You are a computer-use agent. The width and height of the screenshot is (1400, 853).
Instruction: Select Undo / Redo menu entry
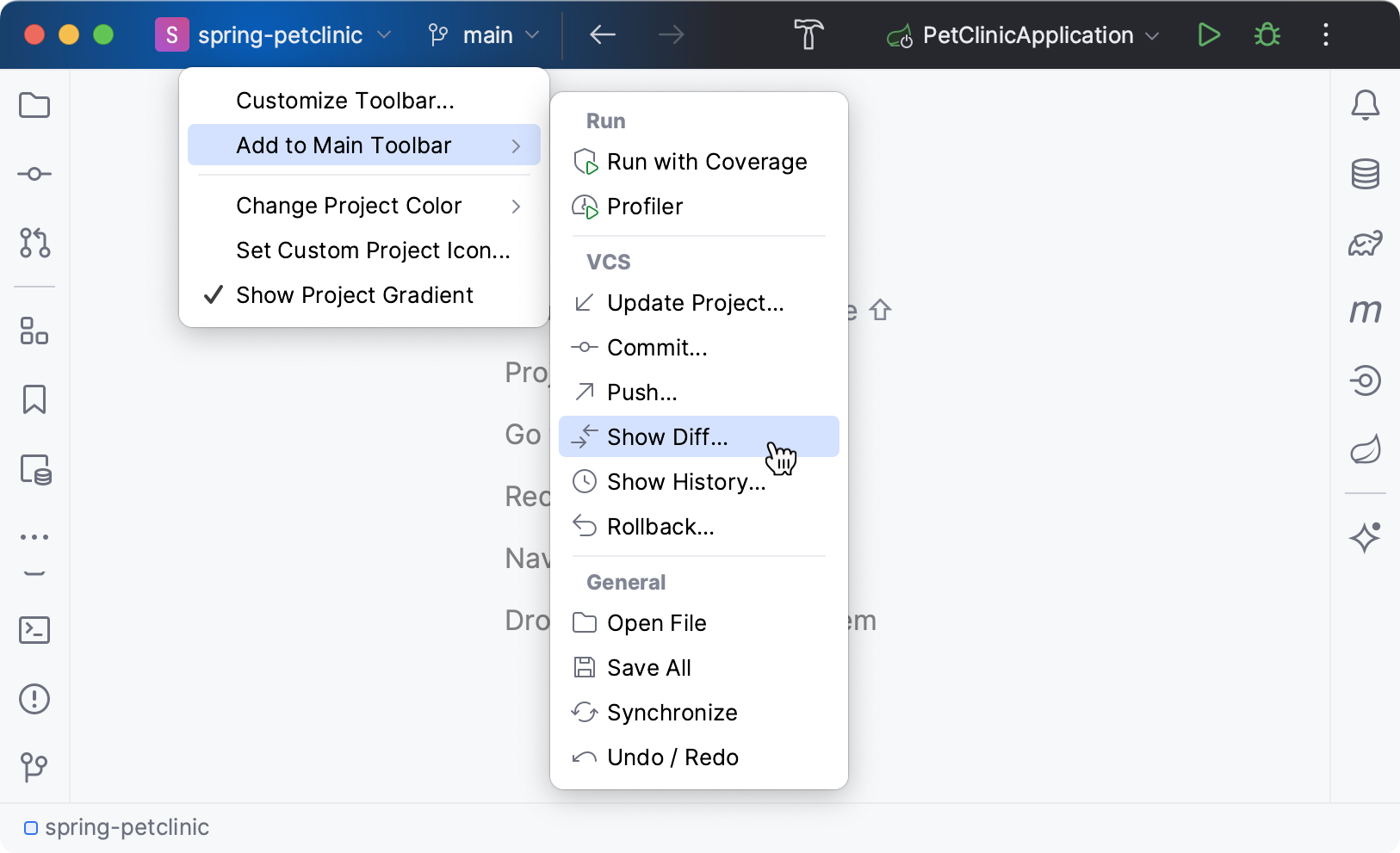[x=699, y=757]
